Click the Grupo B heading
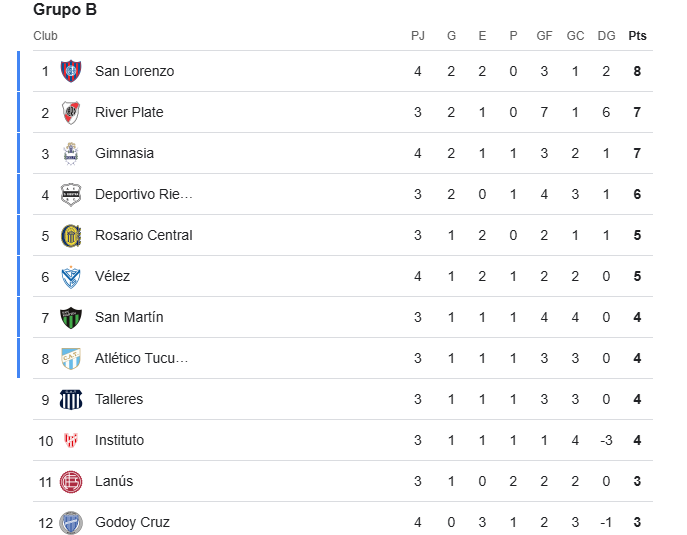The image size is (687, 535). [x=65, y=10]
